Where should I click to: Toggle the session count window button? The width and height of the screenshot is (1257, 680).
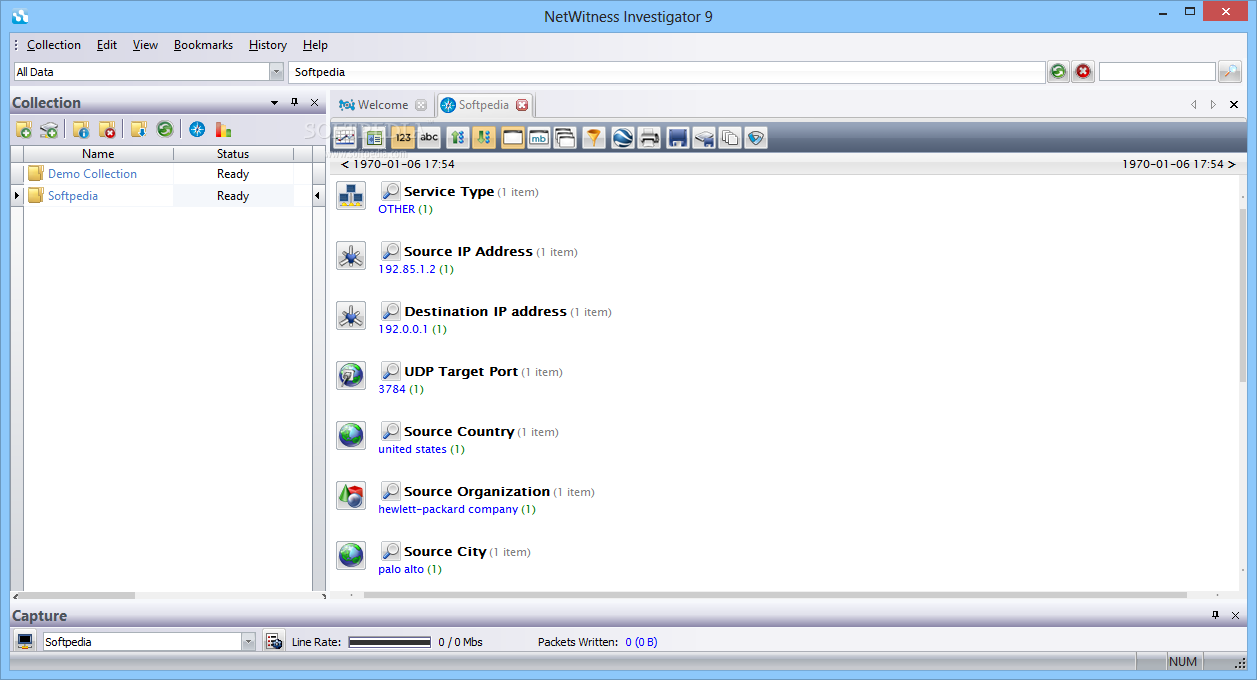513,138
